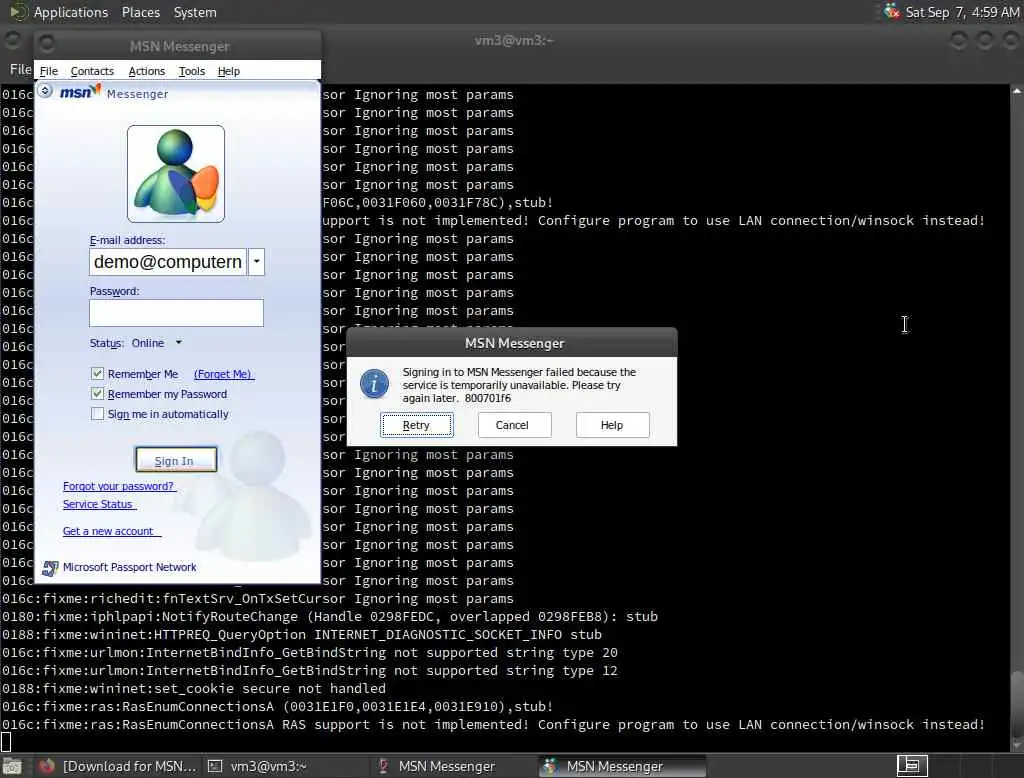Click the Retry button in error dialog
Image resolution: width=1024 pixels, height=778 pixels.
coord(416,425)
